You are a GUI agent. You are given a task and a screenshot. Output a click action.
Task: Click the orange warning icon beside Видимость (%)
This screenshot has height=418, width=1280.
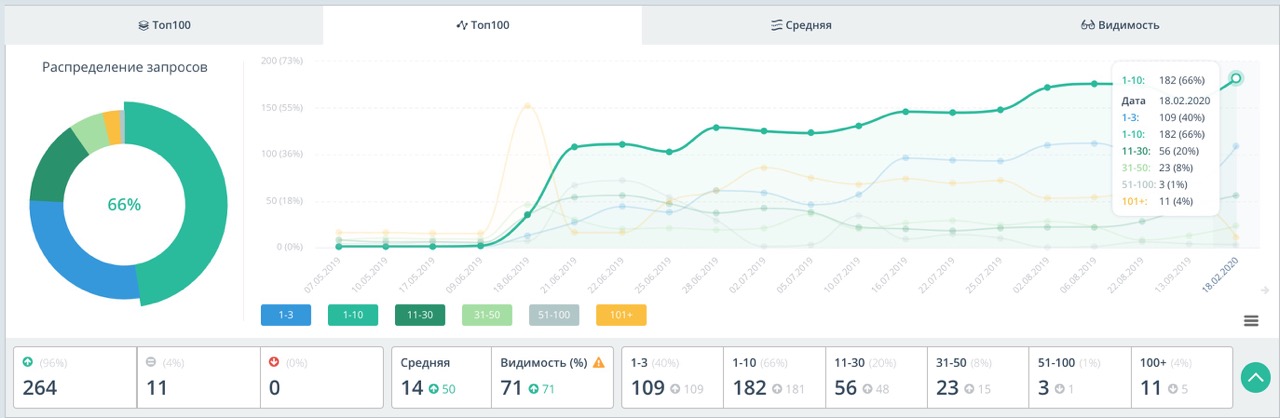tap(599, 363)
